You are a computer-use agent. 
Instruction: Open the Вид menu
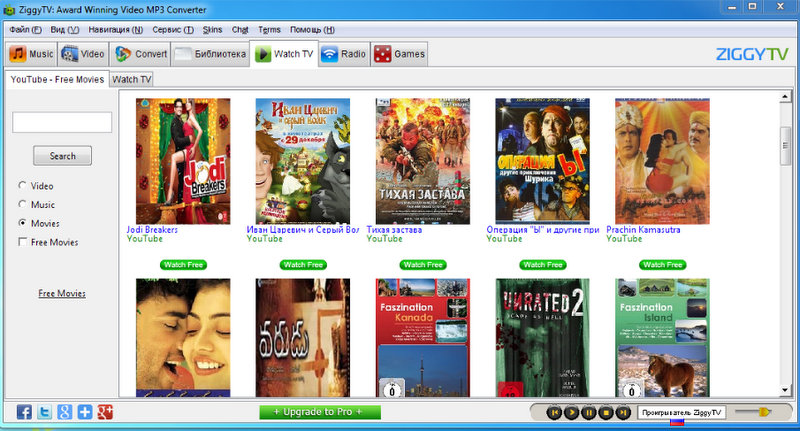65,30
